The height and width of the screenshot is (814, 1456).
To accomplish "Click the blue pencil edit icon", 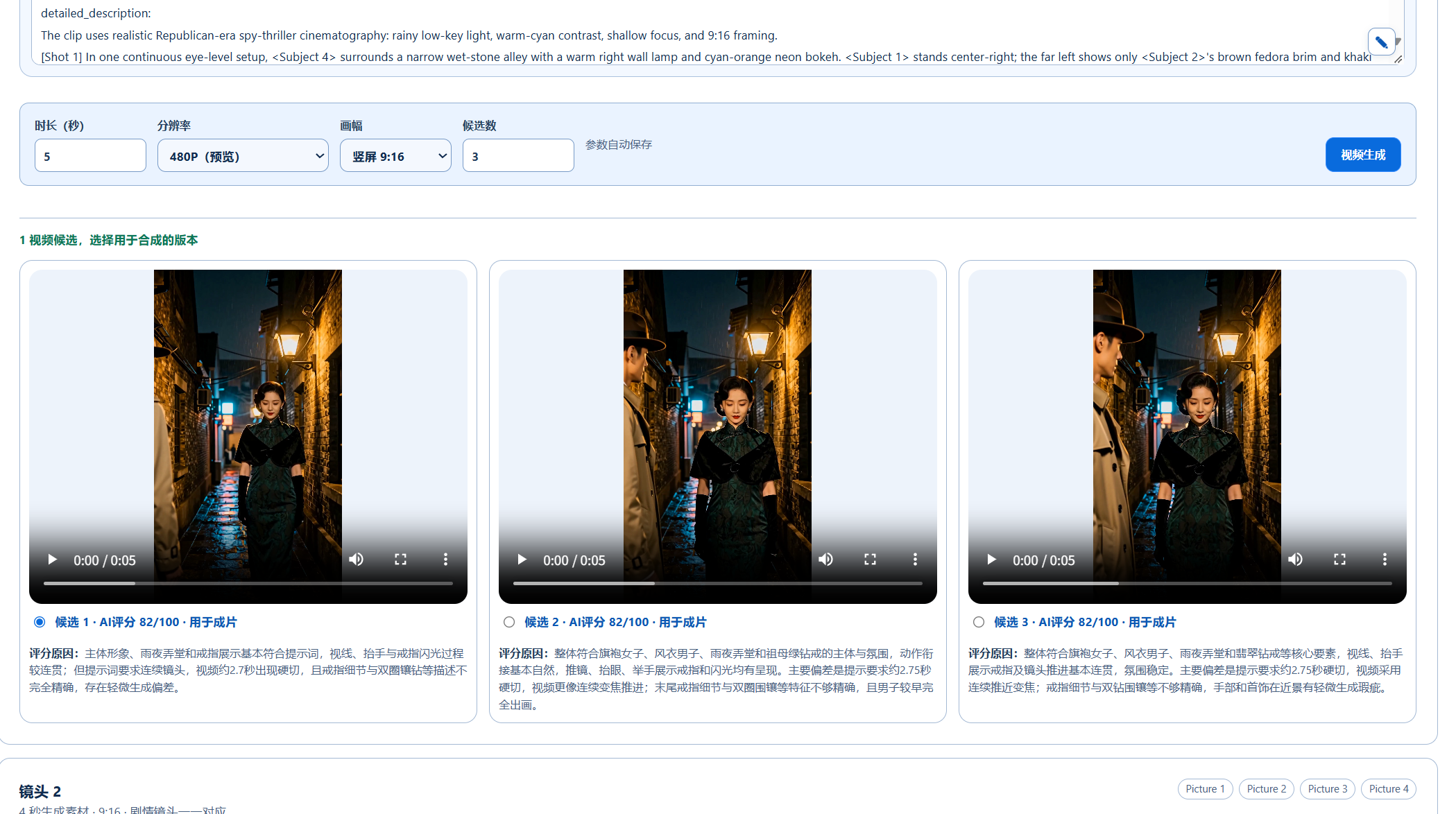I will pos(1381,42).
